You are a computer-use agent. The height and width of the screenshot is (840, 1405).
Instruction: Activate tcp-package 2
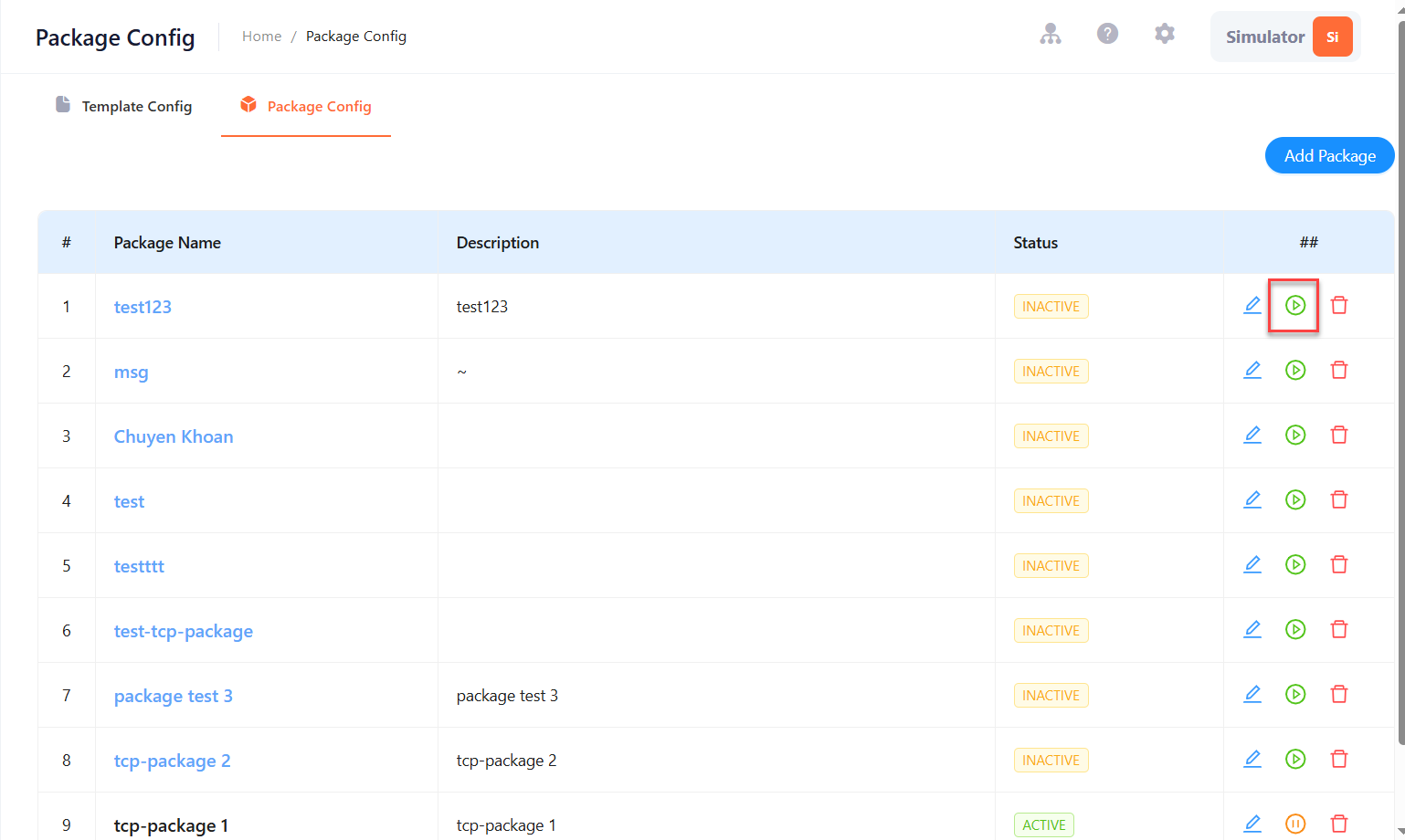click(1295, 759)
